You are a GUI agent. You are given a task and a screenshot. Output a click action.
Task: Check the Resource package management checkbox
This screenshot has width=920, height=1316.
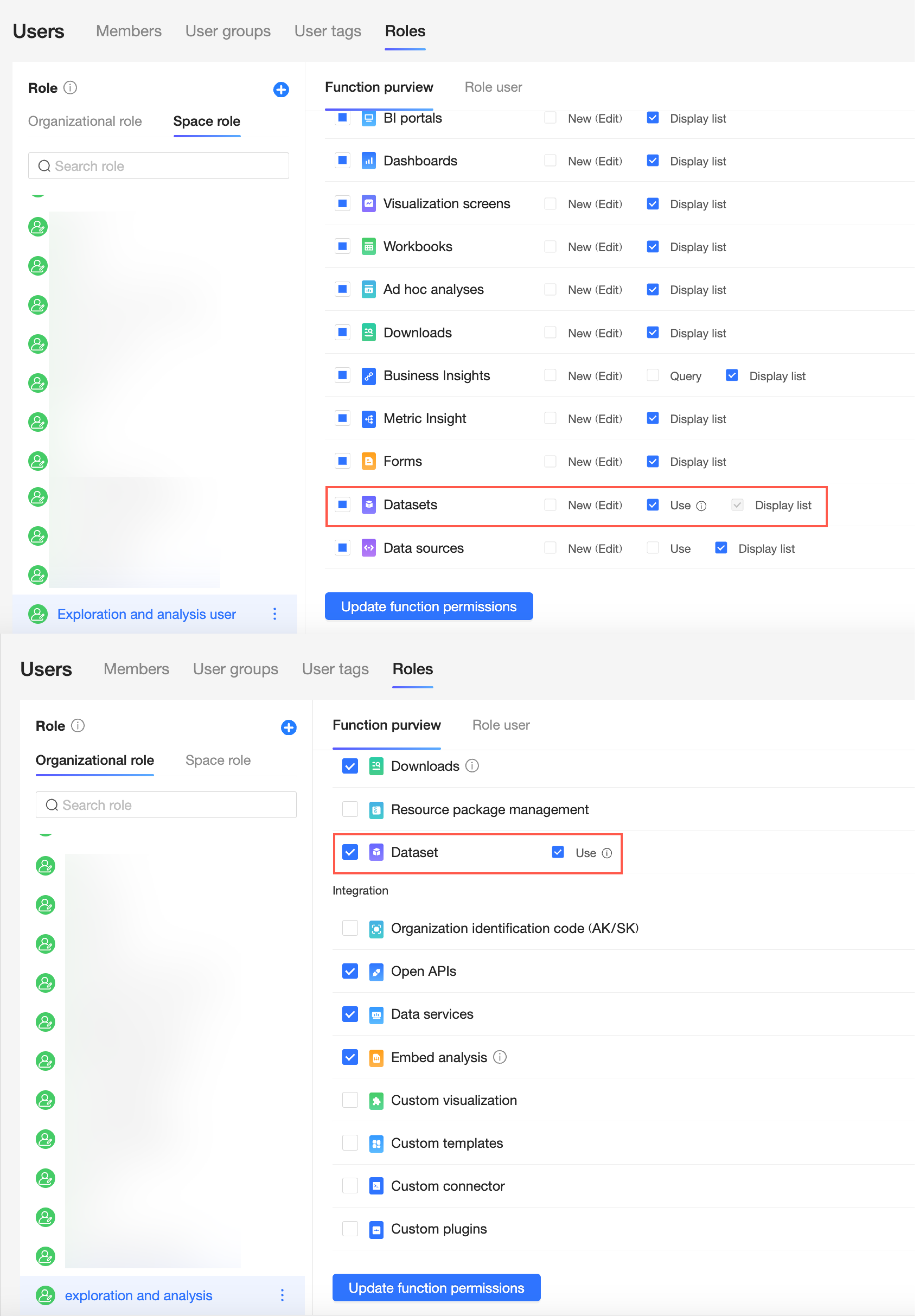pos(350,809)
